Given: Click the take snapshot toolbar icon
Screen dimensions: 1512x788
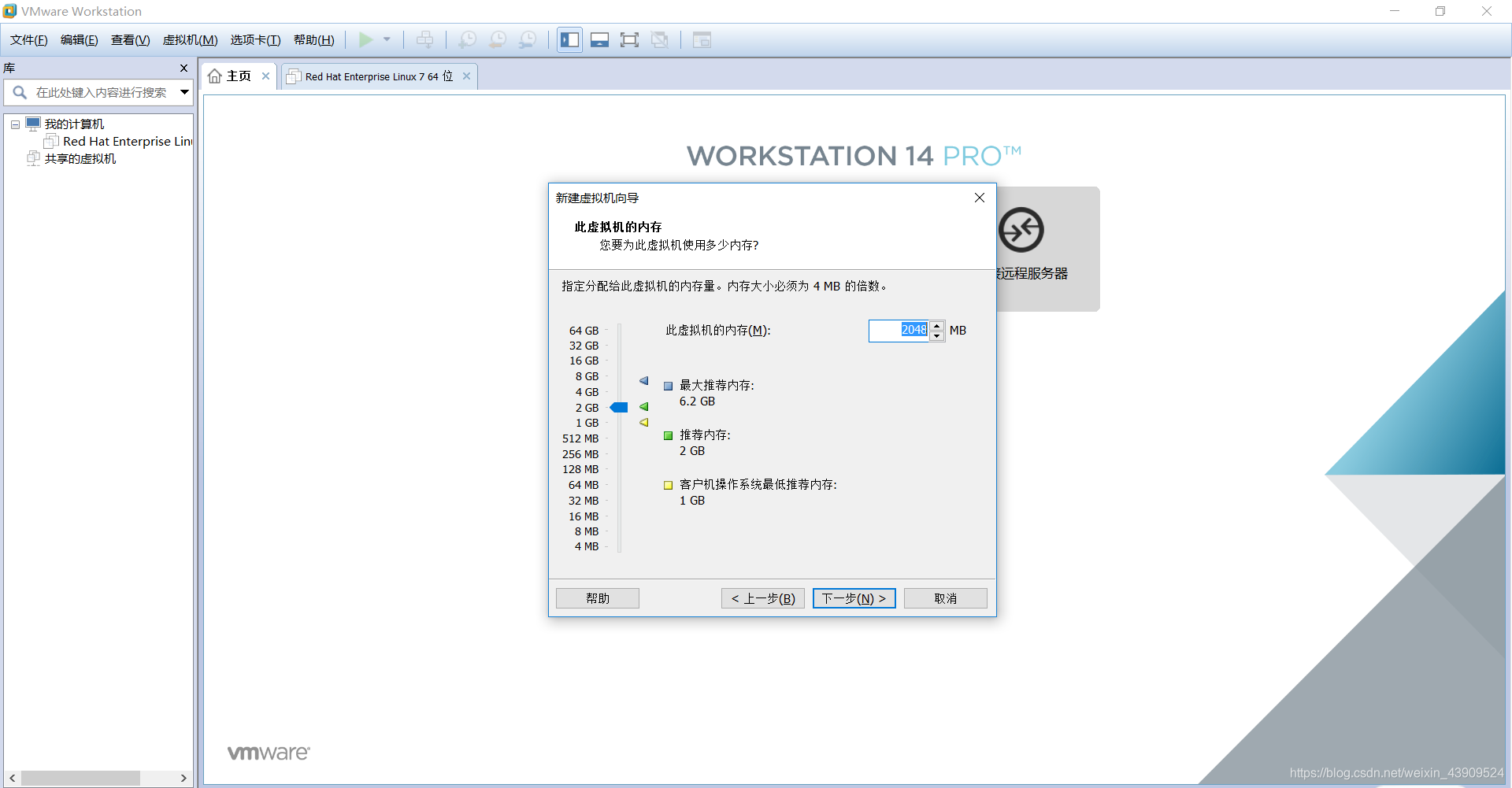Looking at the screenshot, I should coord(468,39).
